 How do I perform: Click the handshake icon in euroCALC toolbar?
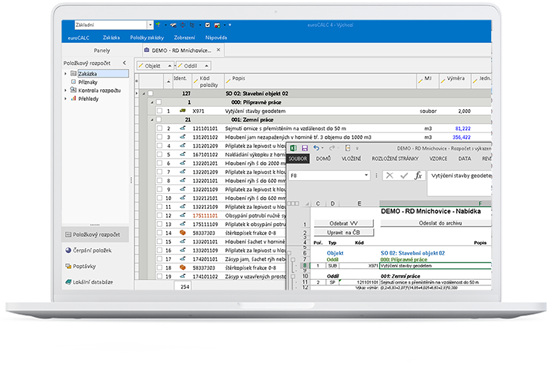[173, 25]
